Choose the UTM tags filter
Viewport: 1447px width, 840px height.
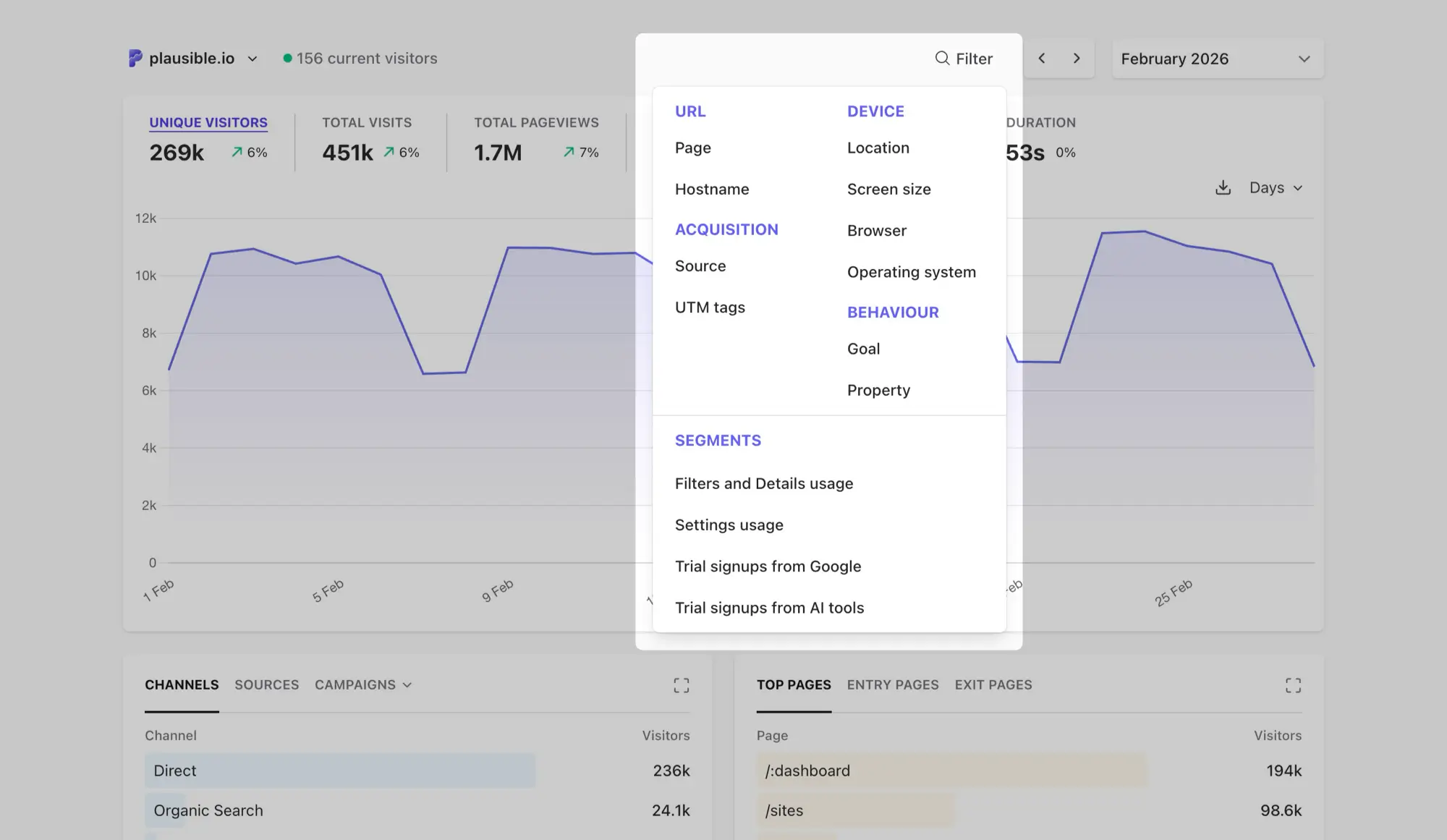pos(710,307)
